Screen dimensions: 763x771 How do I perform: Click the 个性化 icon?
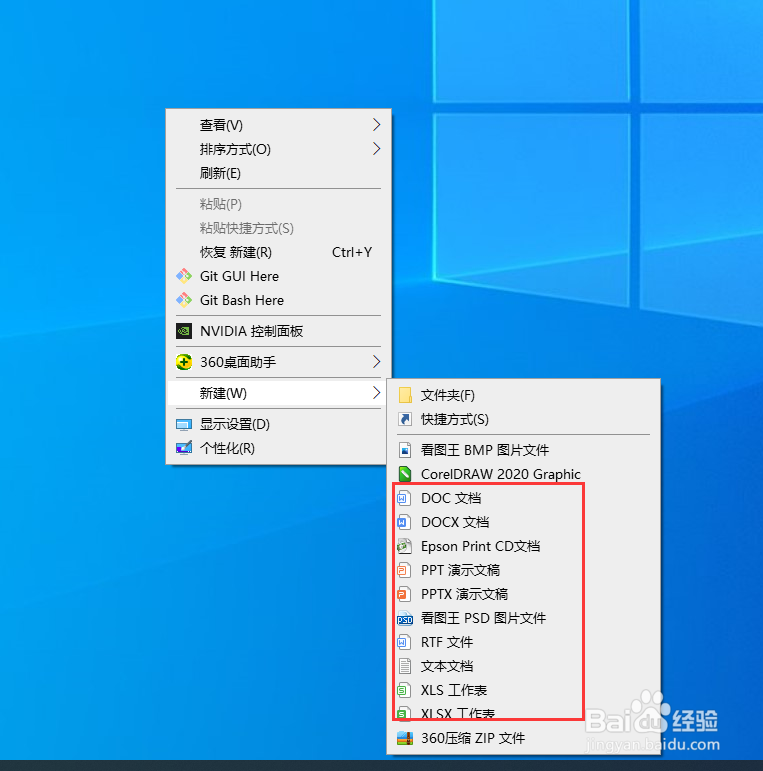coord(184,448)
